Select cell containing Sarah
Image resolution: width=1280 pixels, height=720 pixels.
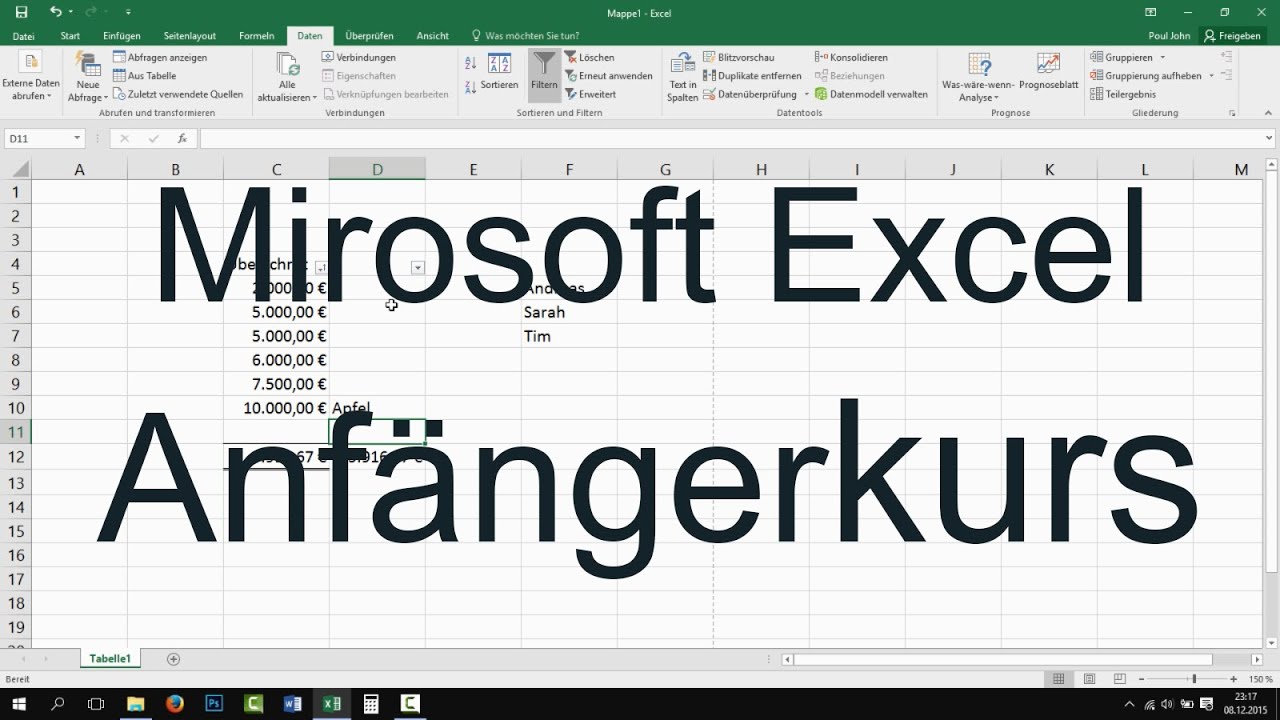pos(569,312)
